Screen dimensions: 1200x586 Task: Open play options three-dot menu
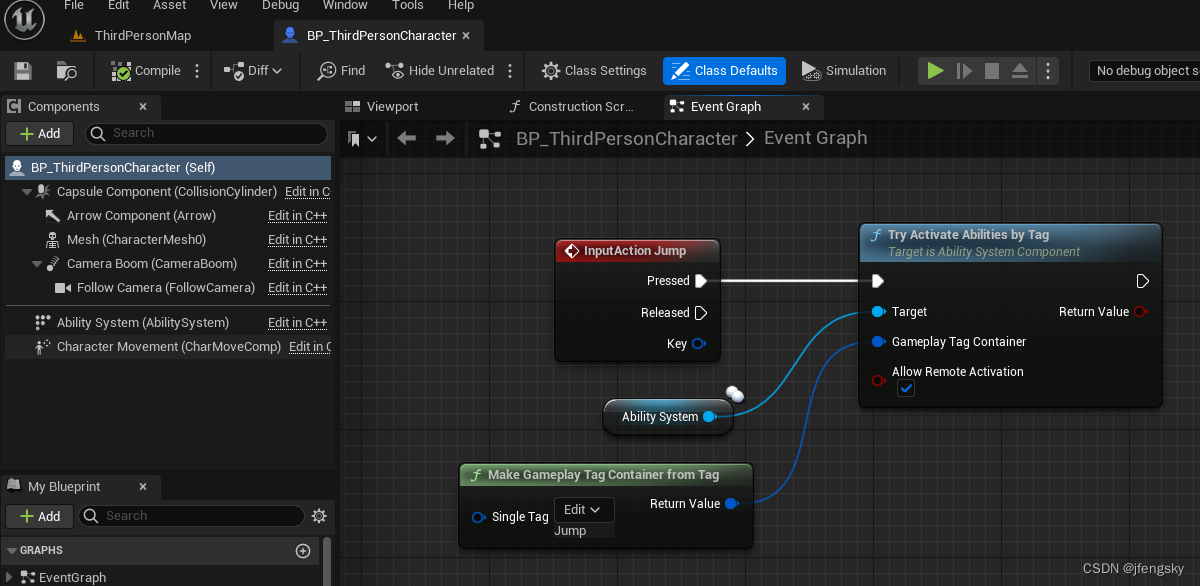click(1047, 71)
